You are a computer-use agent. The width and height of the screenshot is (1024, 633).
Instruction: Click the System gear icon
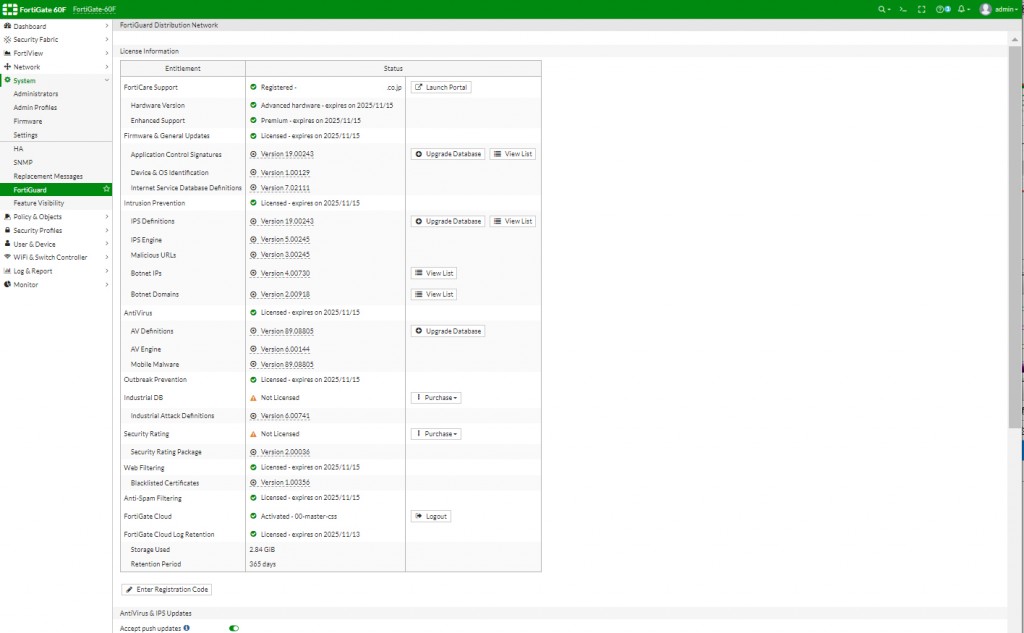coord(7,80)
